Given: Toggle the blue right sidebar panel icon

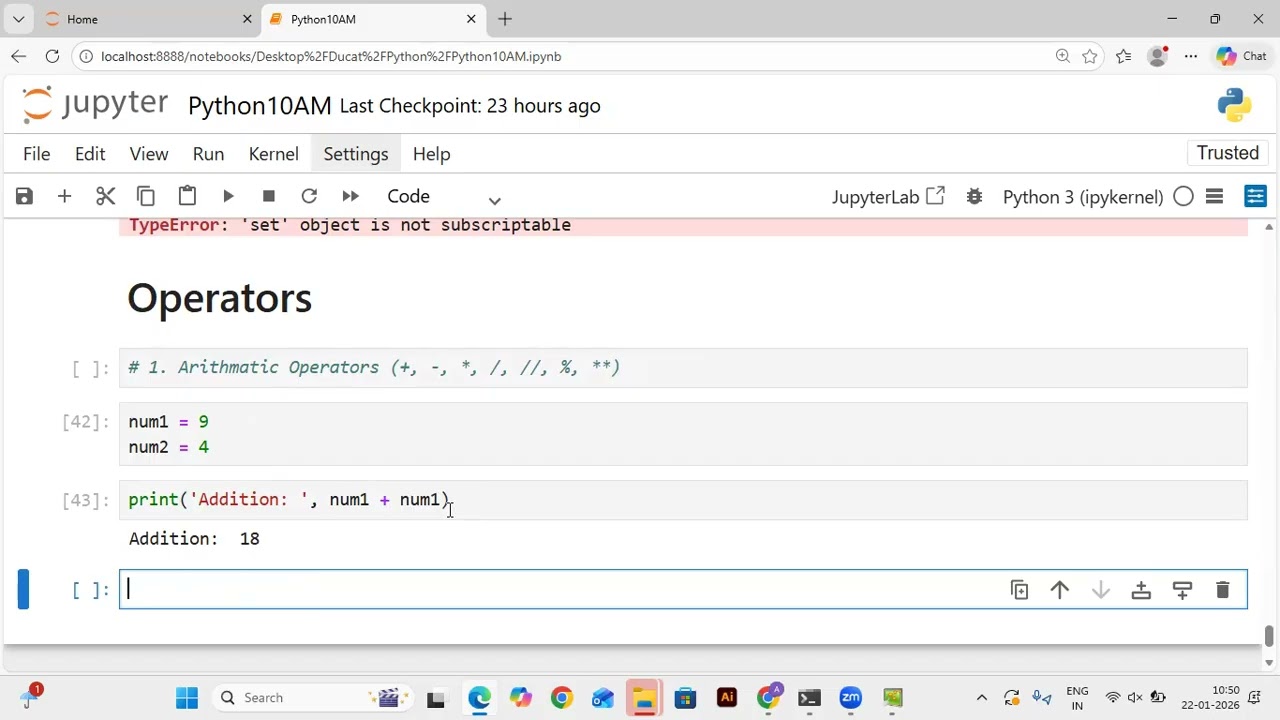Looking at the screenshot, I should (x=1255, y=196).
